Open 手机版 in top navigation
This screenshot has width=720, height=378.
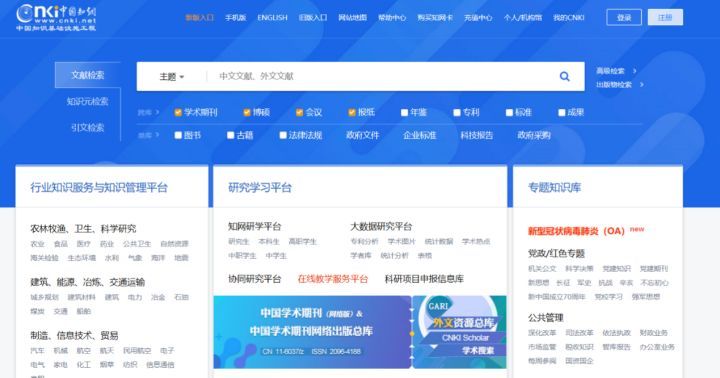[235, 17]
